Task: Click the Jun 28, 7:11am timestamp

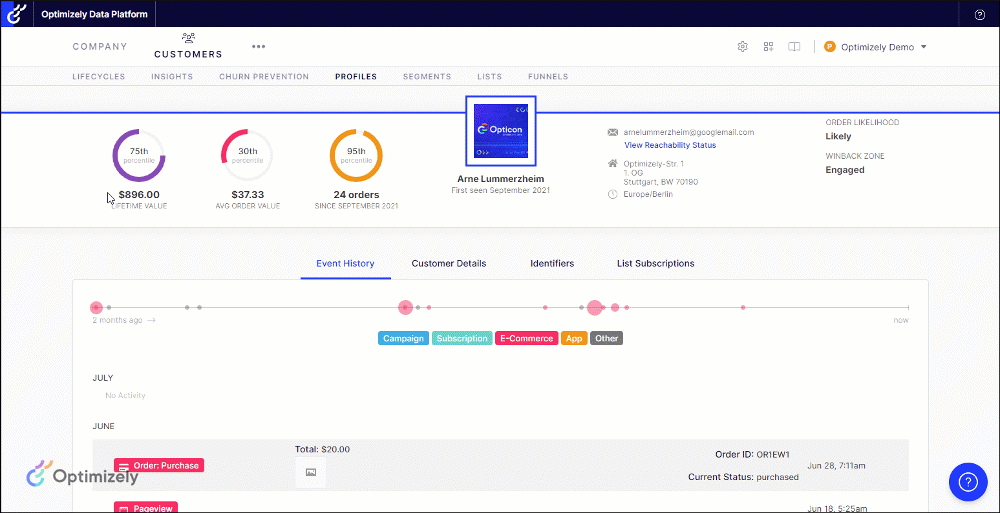Action: point(836,465)
